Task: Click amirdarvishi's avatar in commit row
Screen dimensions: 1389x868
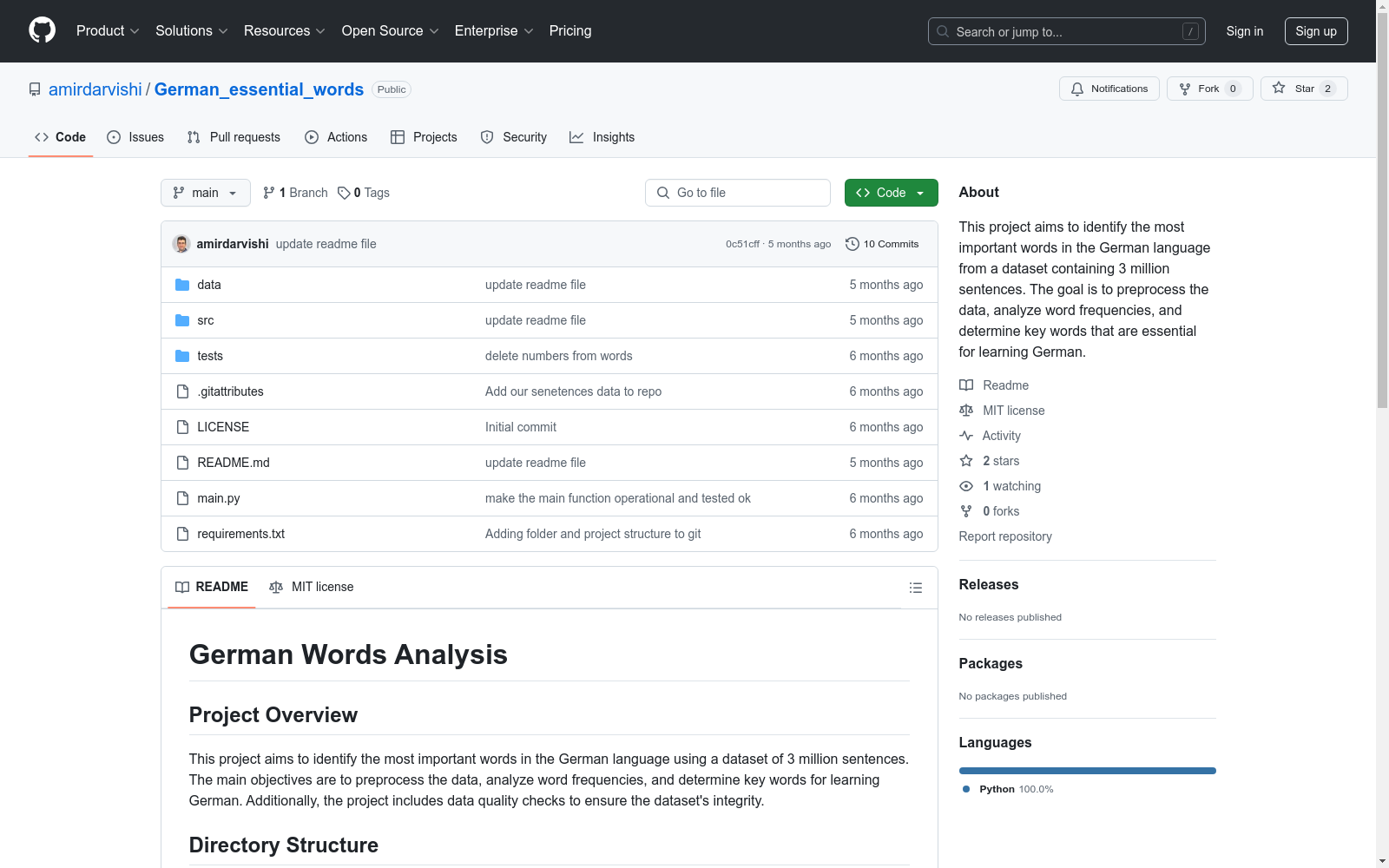Action: (x=181, y=244)
